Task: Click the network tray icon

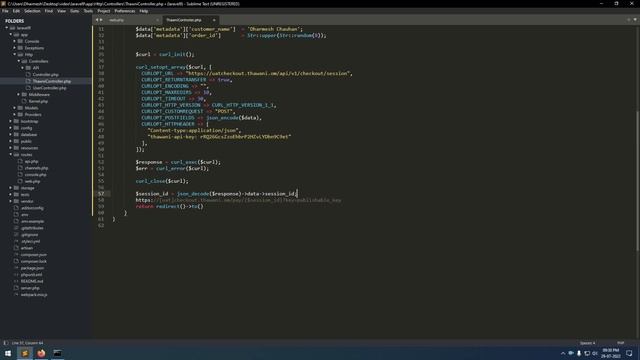Action: [x=587, y=353]
